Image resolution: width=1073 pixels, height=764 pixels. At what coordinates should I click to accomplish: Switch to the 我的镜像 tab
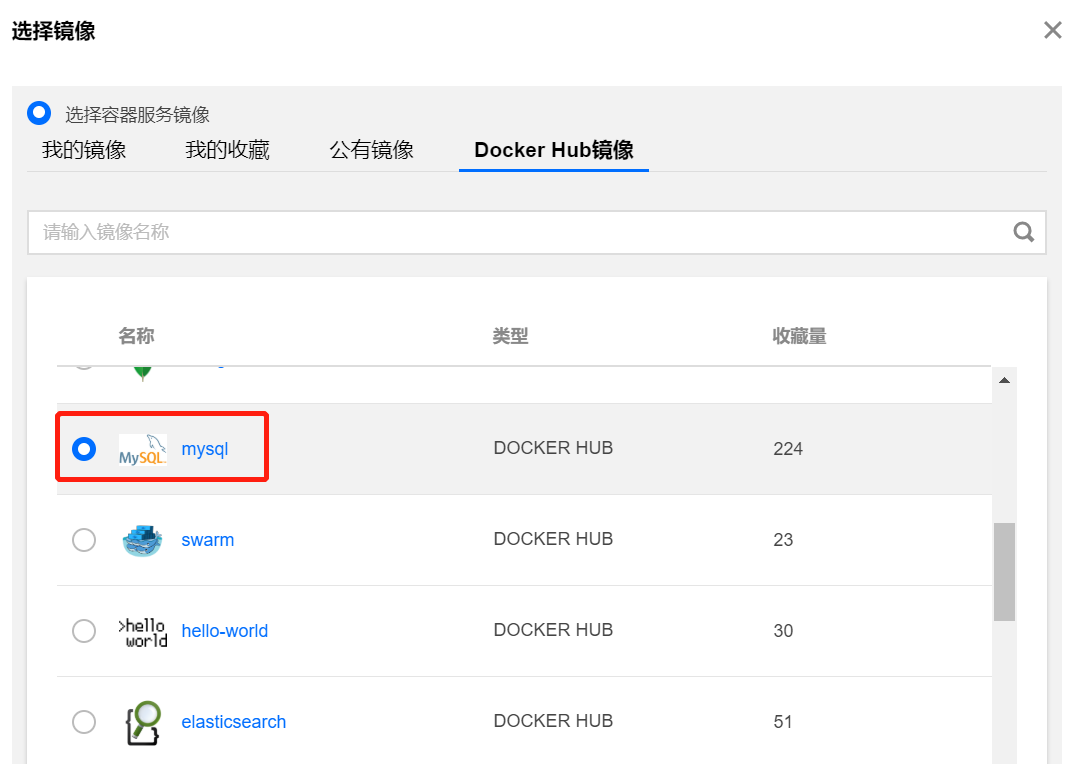tap(84, 150)
